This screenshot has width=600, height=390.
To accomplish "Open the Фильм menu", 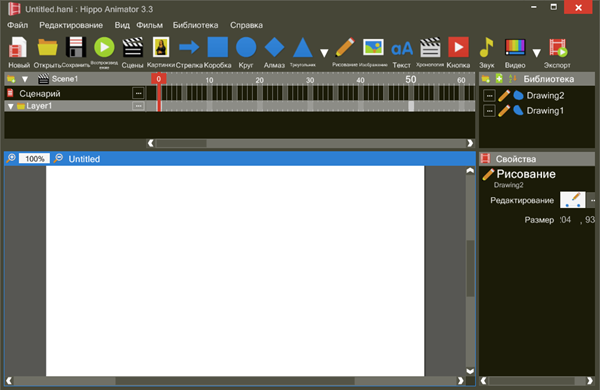I will pyautogui.click(x=150, y=25).
